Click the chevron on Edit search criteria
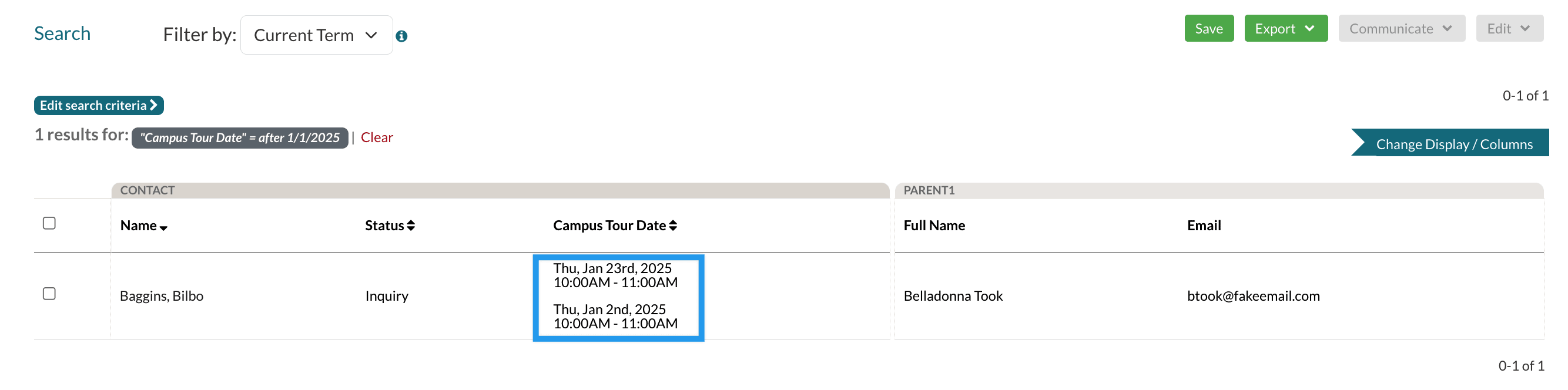The width and height of the screenshot is (1568, 390). click(154, 105)
